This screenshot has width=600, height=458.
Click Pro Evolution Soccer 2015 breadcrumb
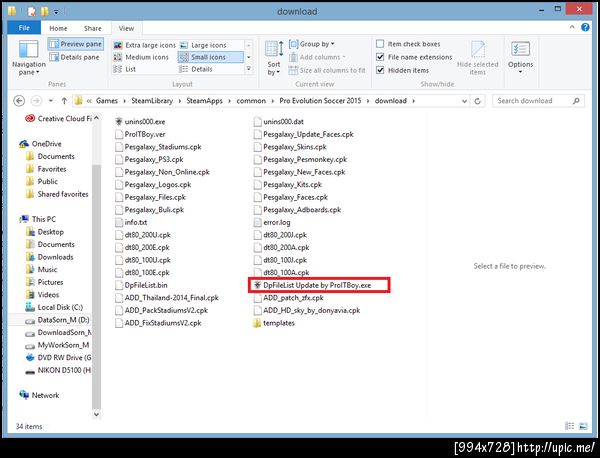point(320,101)
